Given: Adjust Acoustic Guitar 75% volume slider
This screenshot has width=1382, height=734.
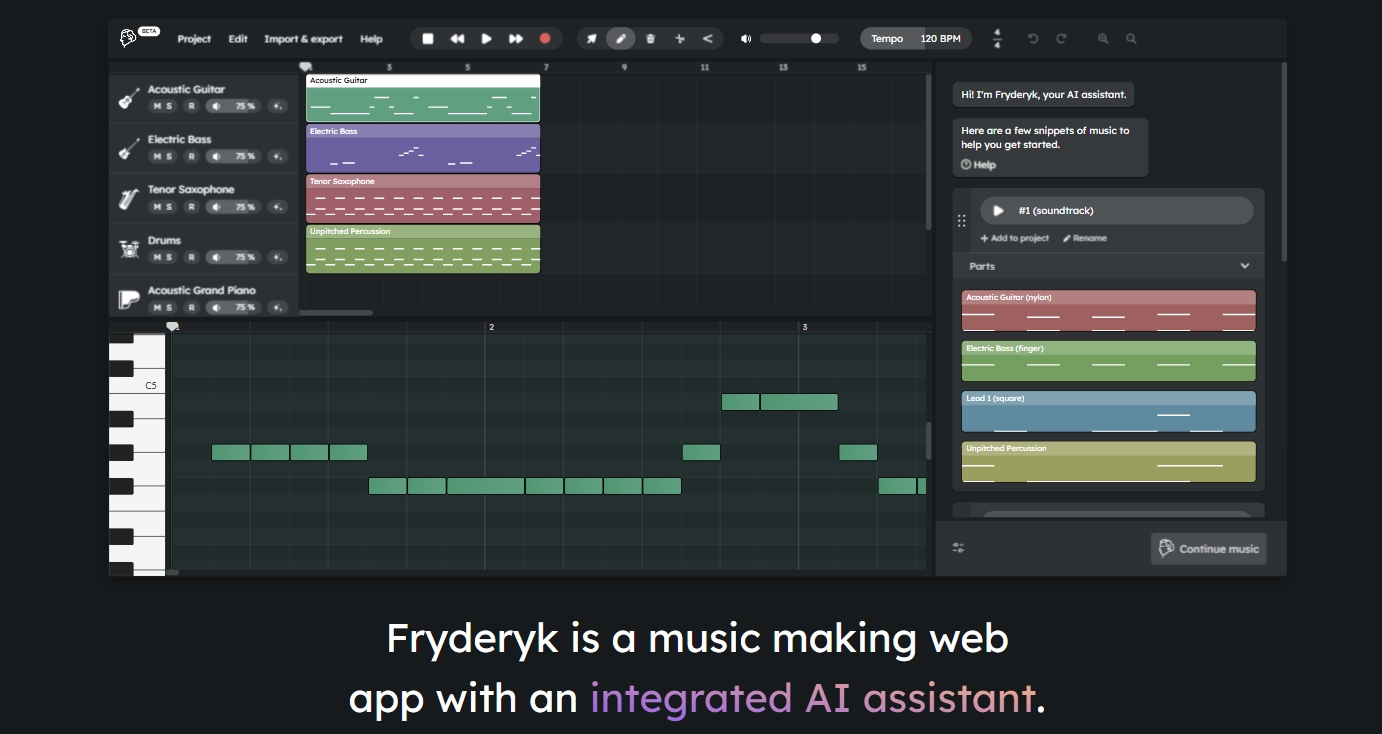Looking at the screenshot, I should [x=234, y=106].
